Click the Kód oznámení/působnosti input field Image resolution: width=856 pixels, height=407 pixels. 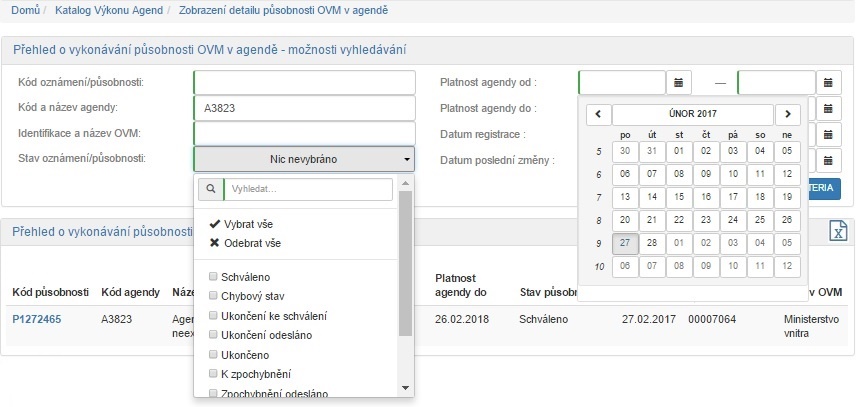click(x=304, y=82)
